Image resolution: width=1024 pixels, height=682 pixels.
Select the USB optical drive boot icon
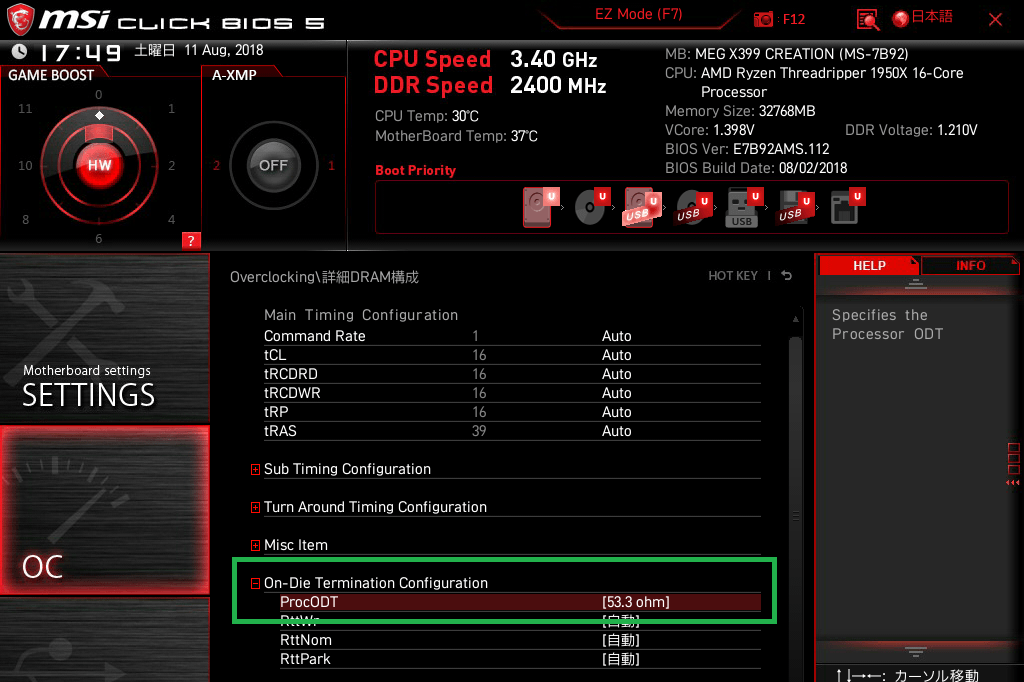694,208
